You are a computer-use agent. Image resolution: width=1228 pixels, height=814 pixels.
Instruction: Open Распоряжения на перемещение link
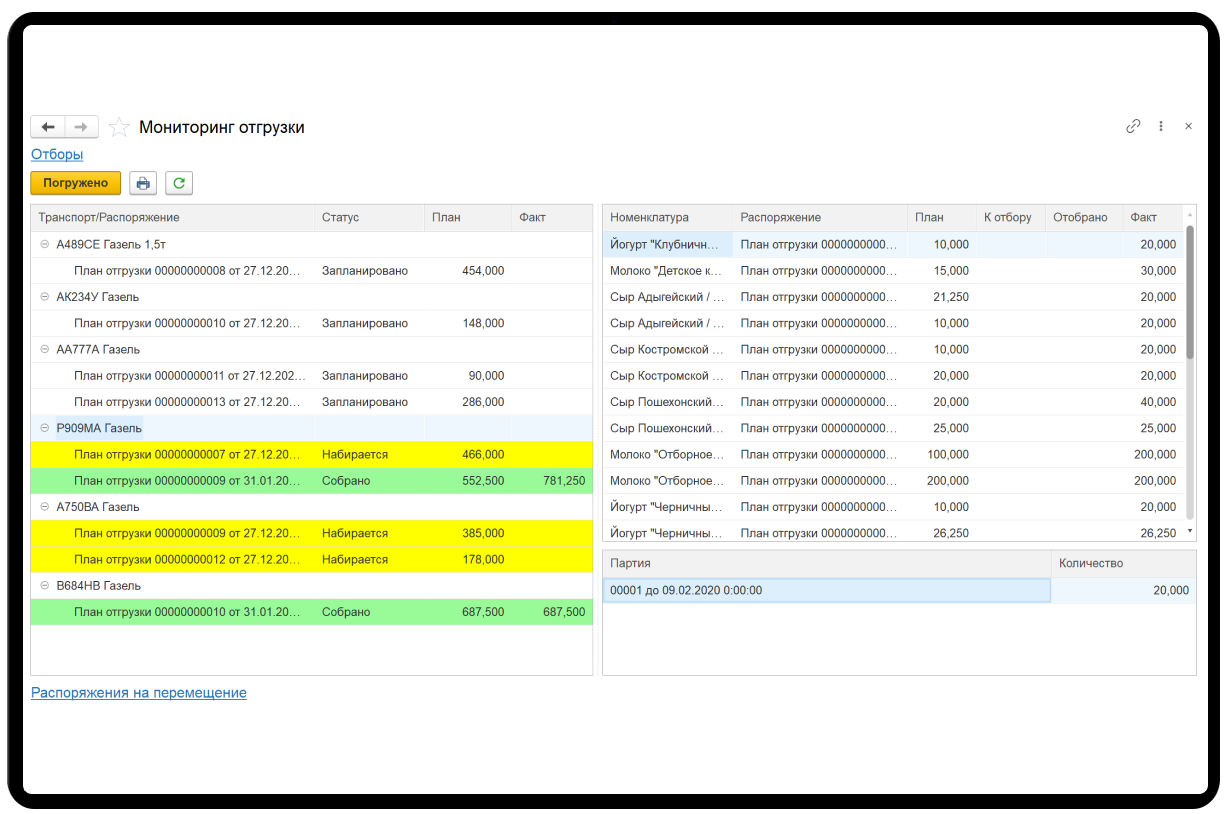pos(139,692)
